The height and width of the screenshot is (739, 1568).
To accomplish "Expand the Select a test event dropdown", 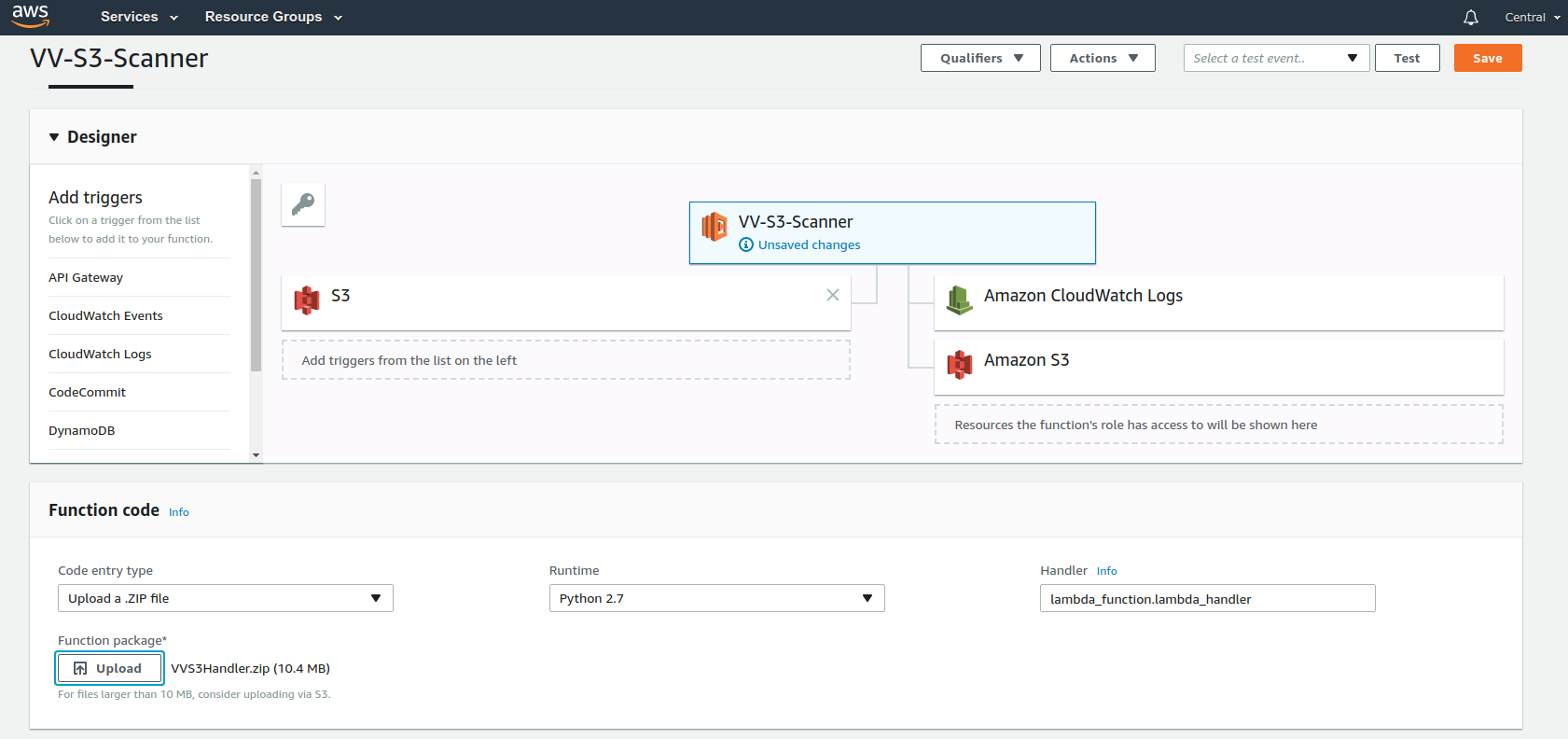I will pyautogui.click(x=1275, y=58).
